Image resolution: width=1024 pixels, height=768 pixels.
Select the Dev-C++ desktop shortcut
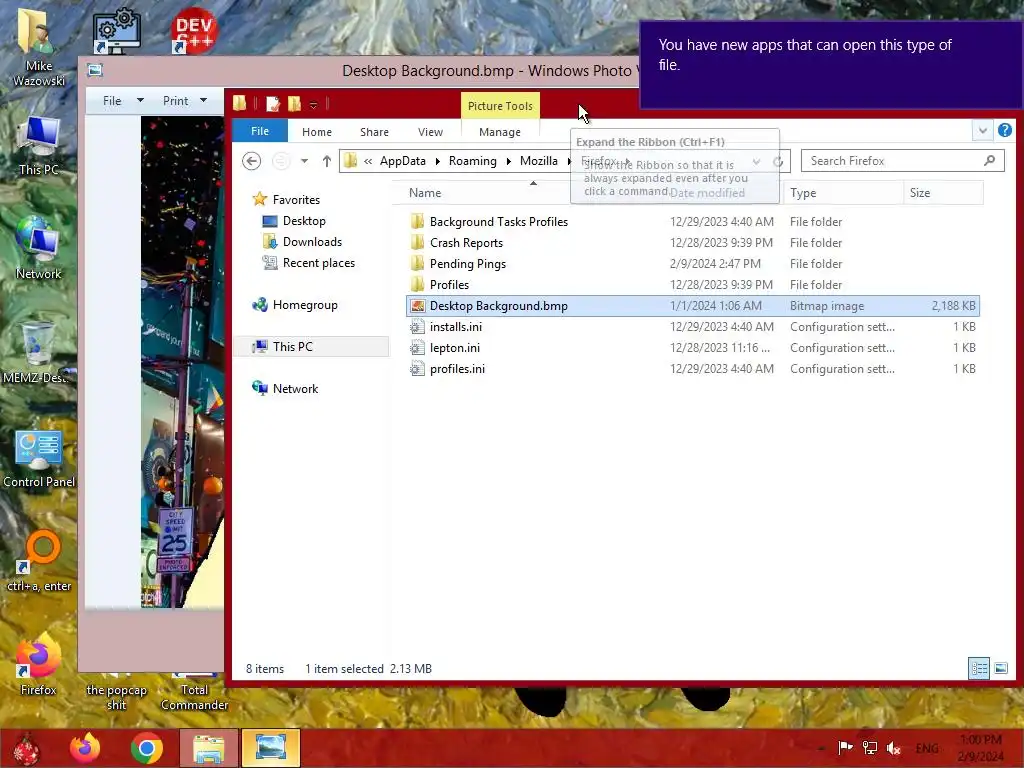tap(193, 31)
